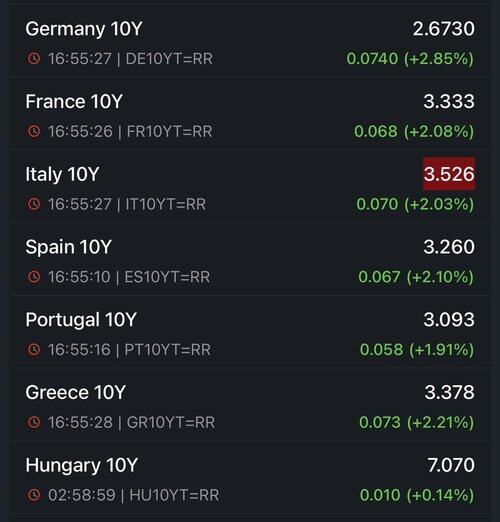500x522 pixels.
Task: Click the clock icon in France 10Y row
Action: [34, 131]
